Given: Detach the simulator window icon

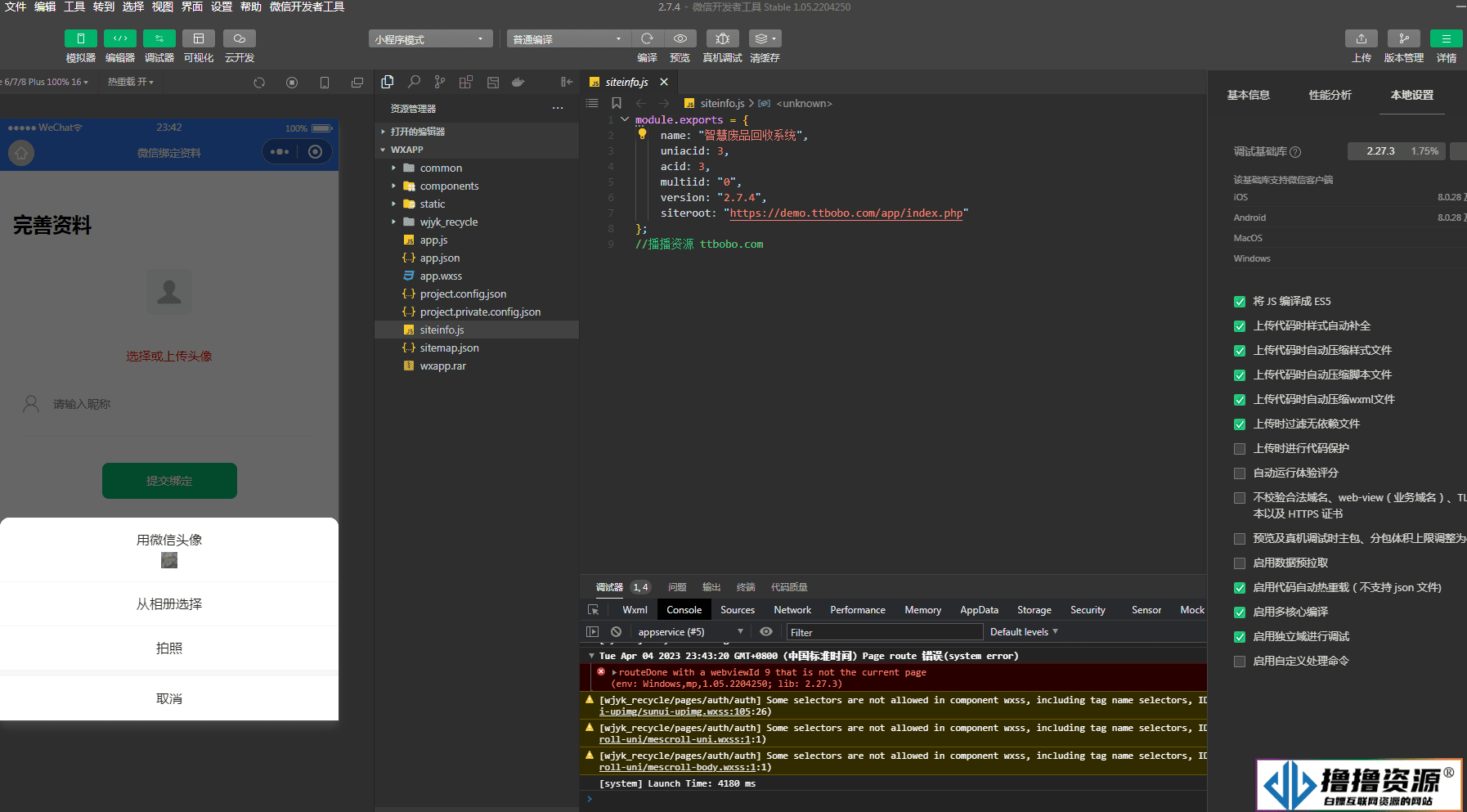Looking at the screenshot, I should click(357, 83).
